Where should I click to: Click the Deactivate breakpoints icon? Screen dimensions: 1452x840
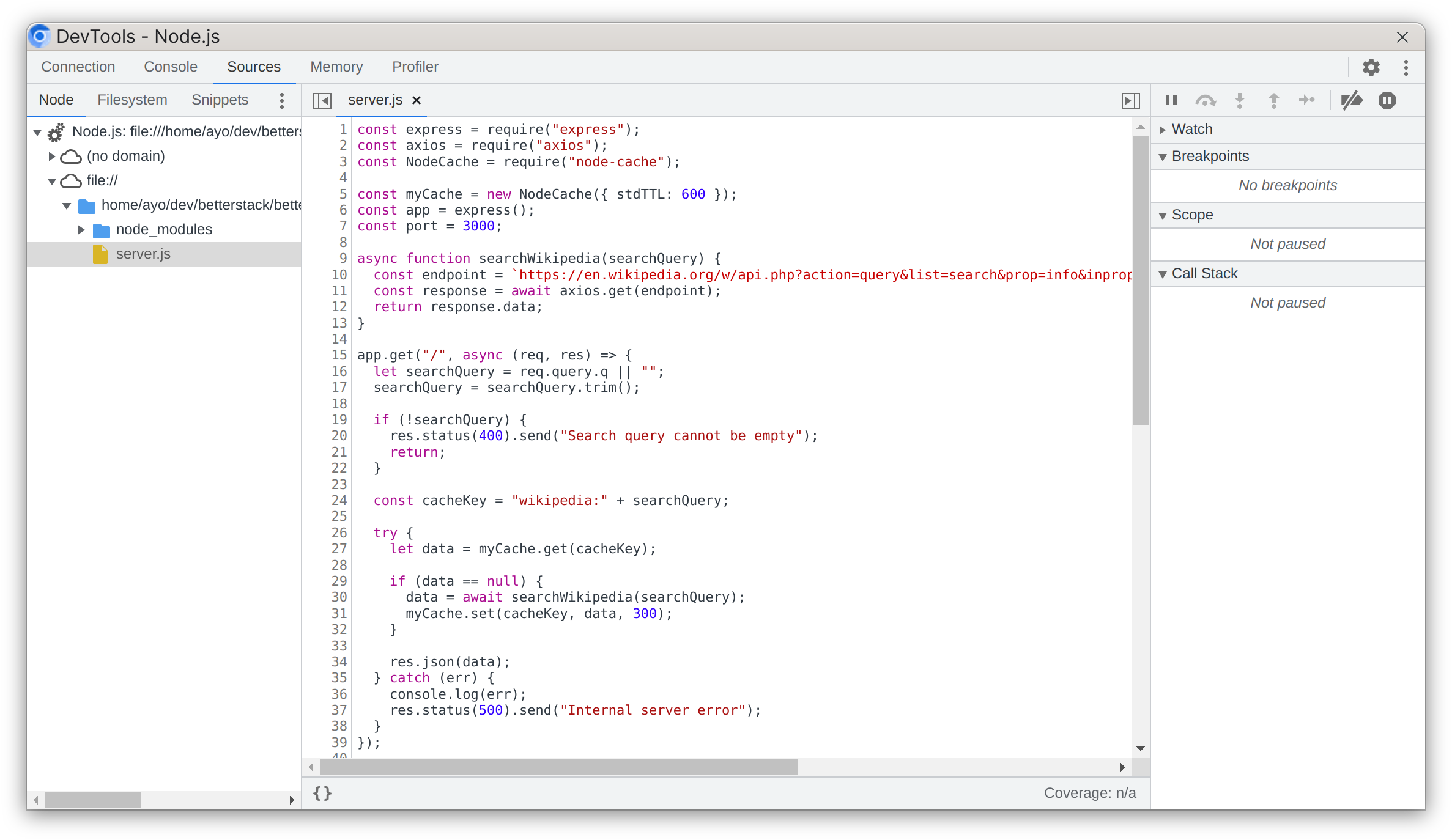[x=1353, y=100]
